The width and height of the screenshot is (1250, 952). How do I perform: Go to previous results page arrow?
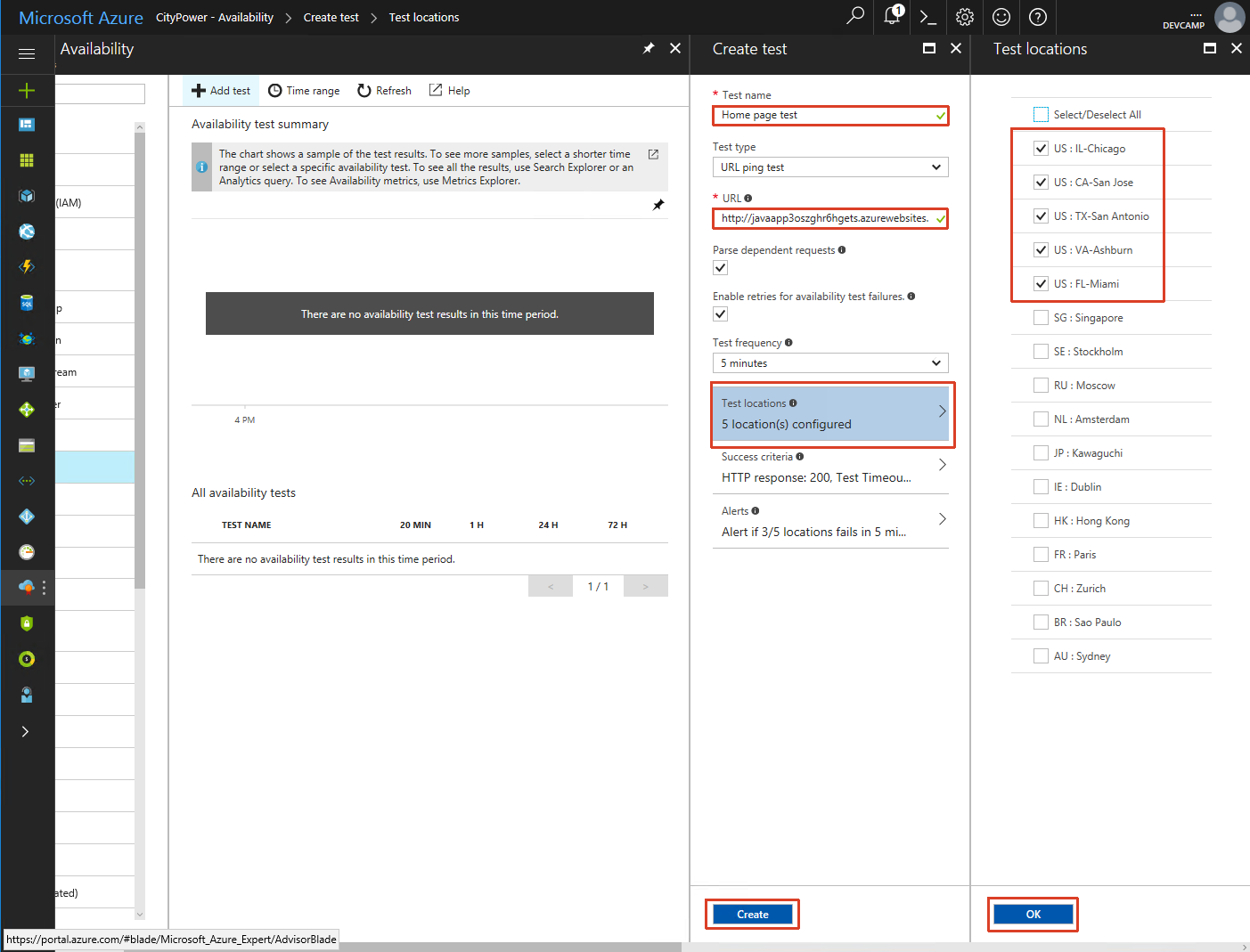click(551, 586)
